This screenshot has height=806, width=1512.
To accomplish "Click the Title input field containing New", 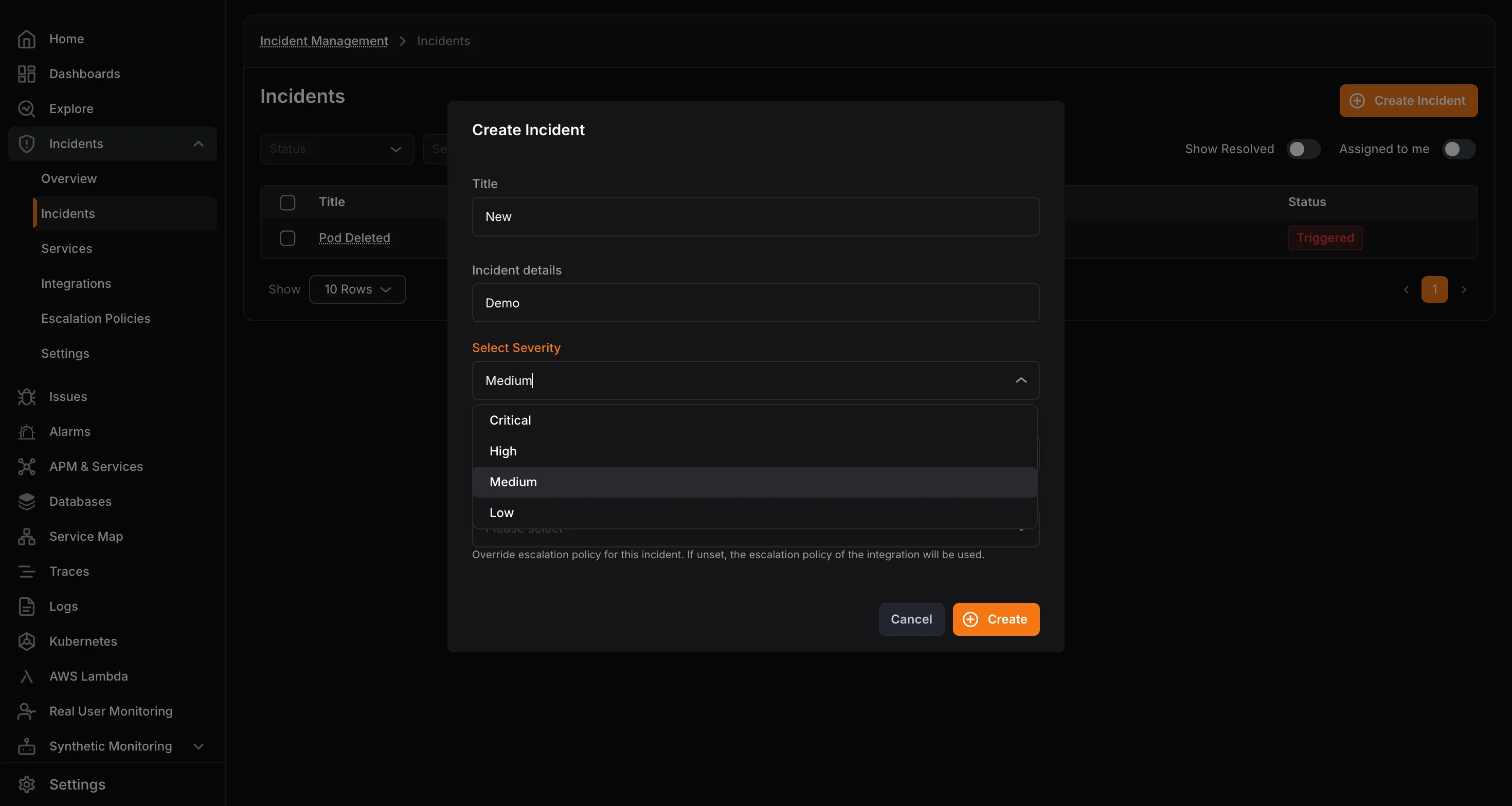I will (x=755, y=217).
